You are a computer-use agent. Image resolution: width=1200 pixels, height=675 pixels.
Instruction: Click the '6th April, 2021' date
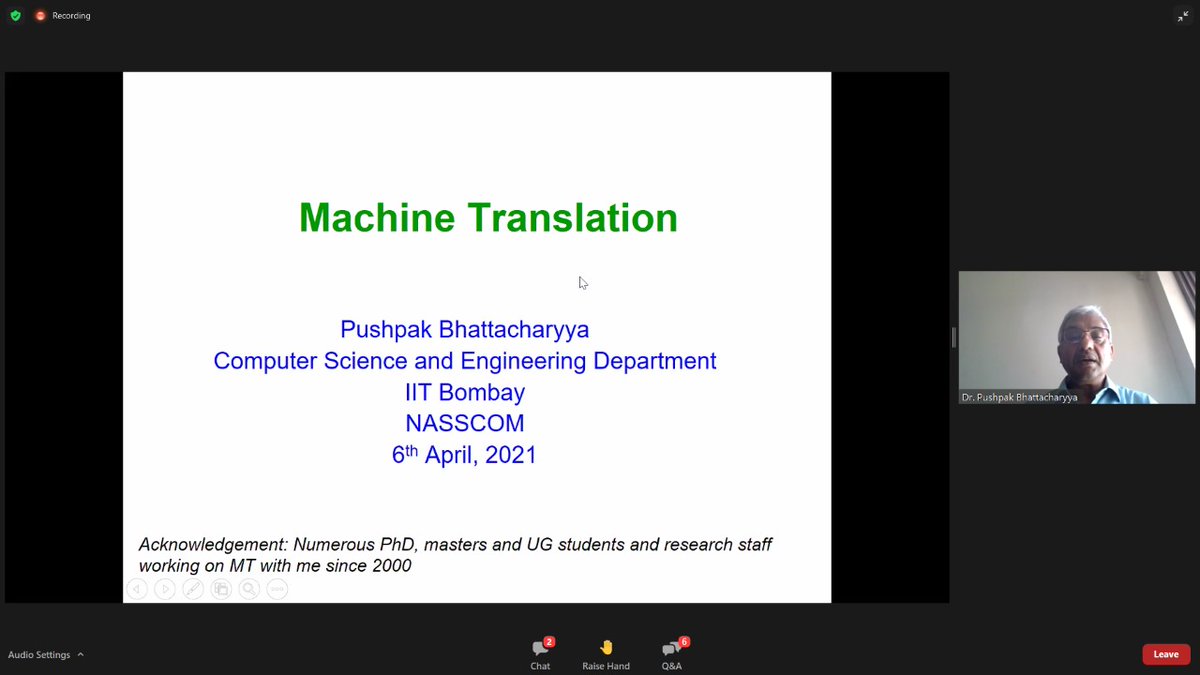(x=465, y=454)
